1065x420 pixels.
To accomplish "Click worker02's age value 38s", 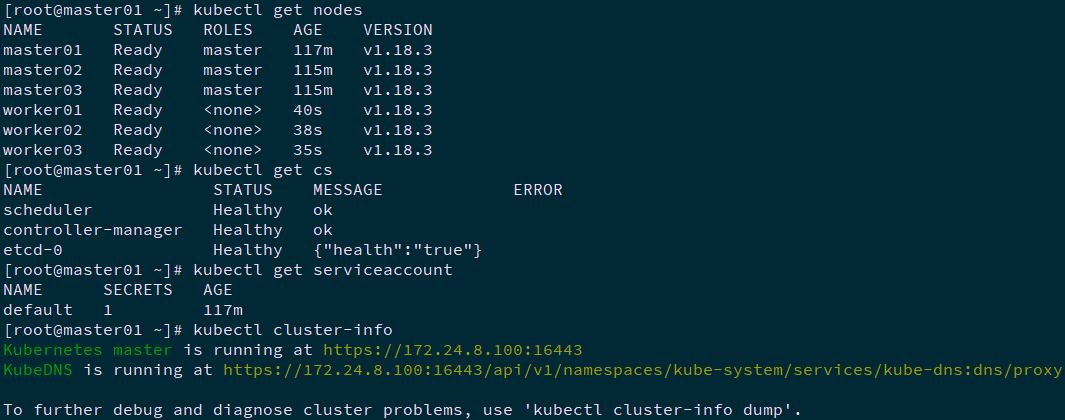I will click(308, 130).
